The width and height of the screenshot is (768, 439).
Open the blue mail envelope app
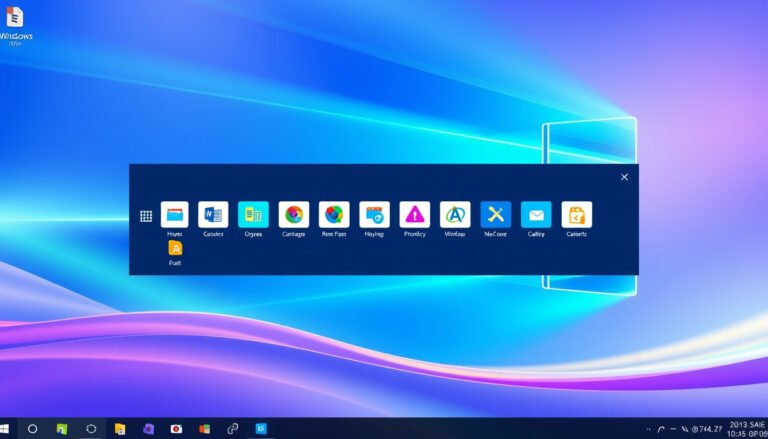[536, 215]
